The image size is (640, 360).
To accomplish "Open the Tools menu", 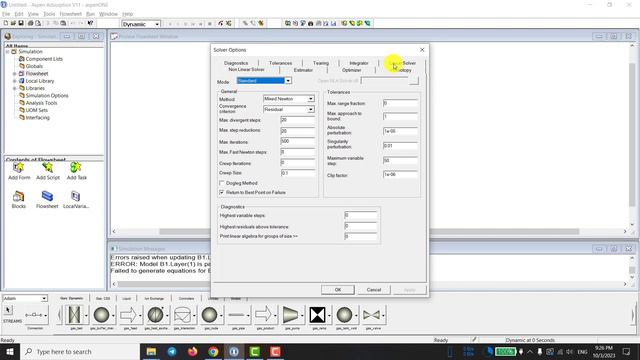I will click(x=49, y=14).
